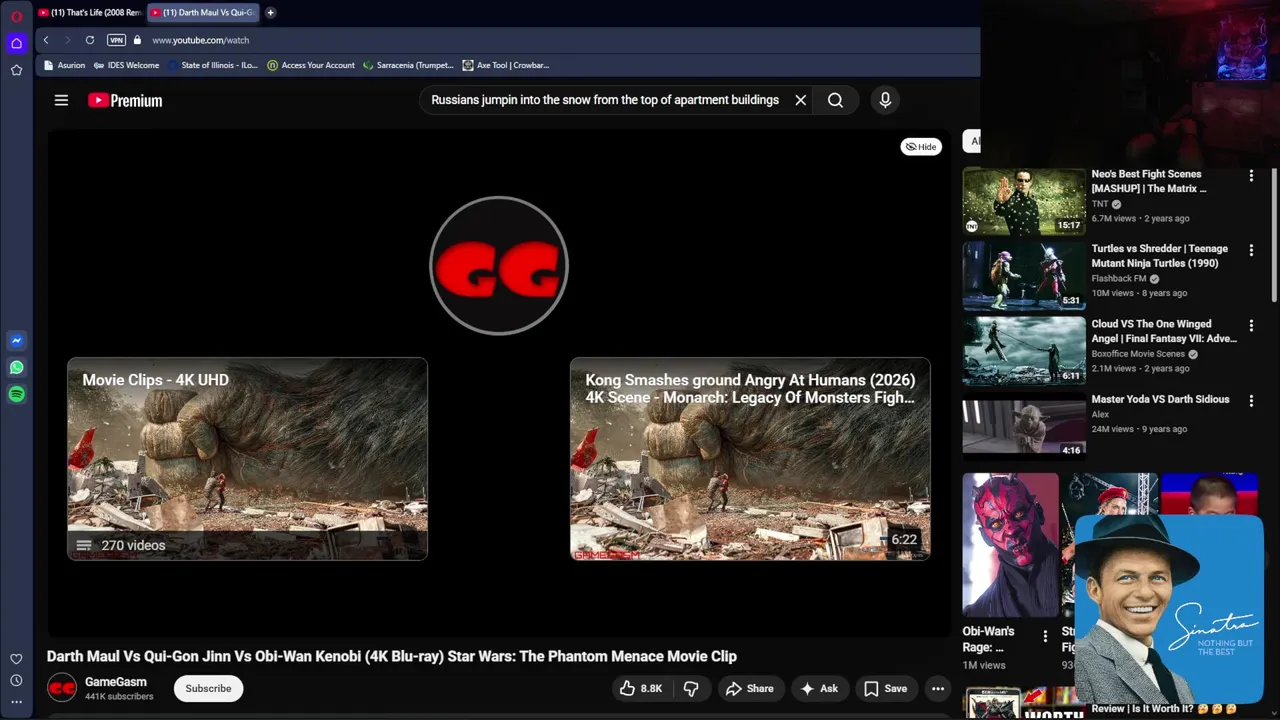Click the sidebar recommendations scrollbar
Image resolution: width=1280 pixels, height=720 pixels.
[x=1274, y=233]
